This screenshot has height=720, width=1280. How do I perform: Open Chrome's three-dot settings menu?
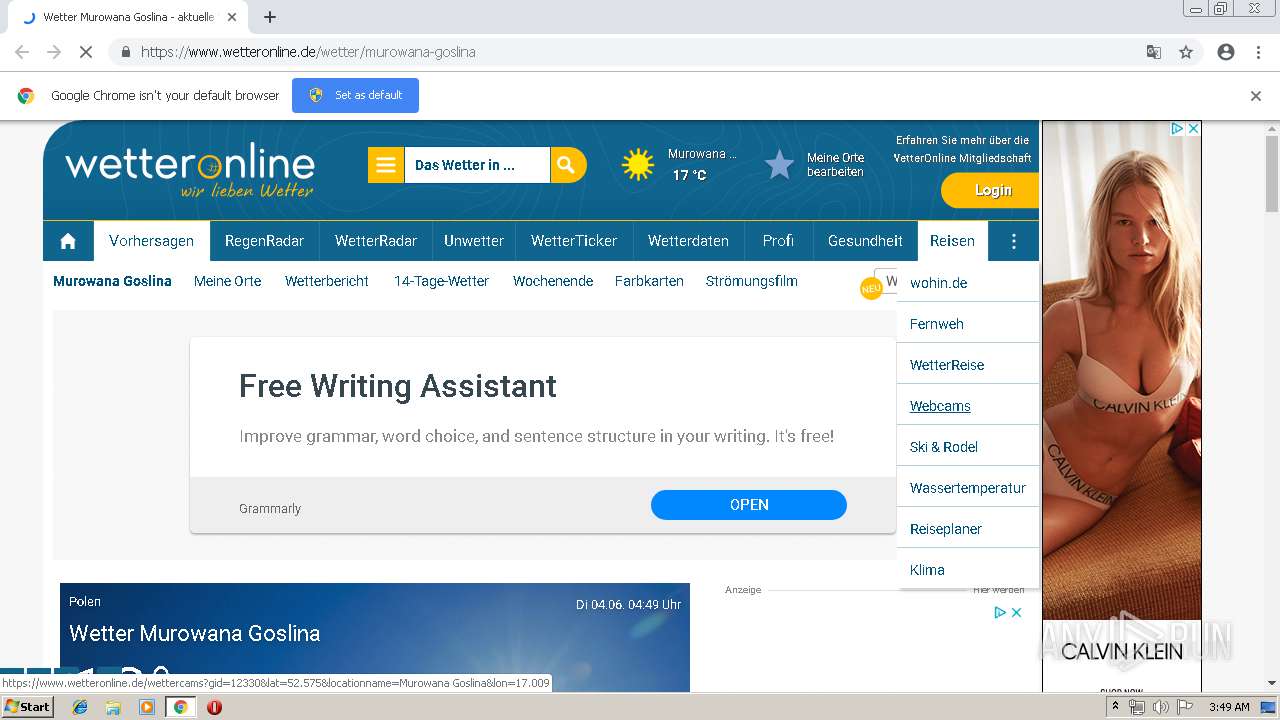(x=1259, y=52)
